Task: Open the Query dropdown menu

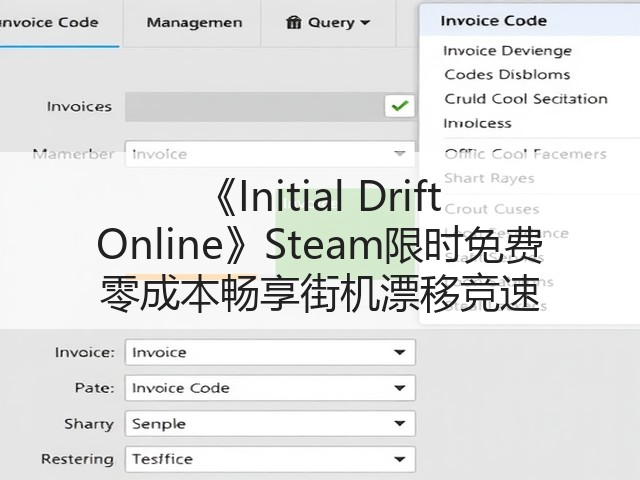Action: coord(328,22)
